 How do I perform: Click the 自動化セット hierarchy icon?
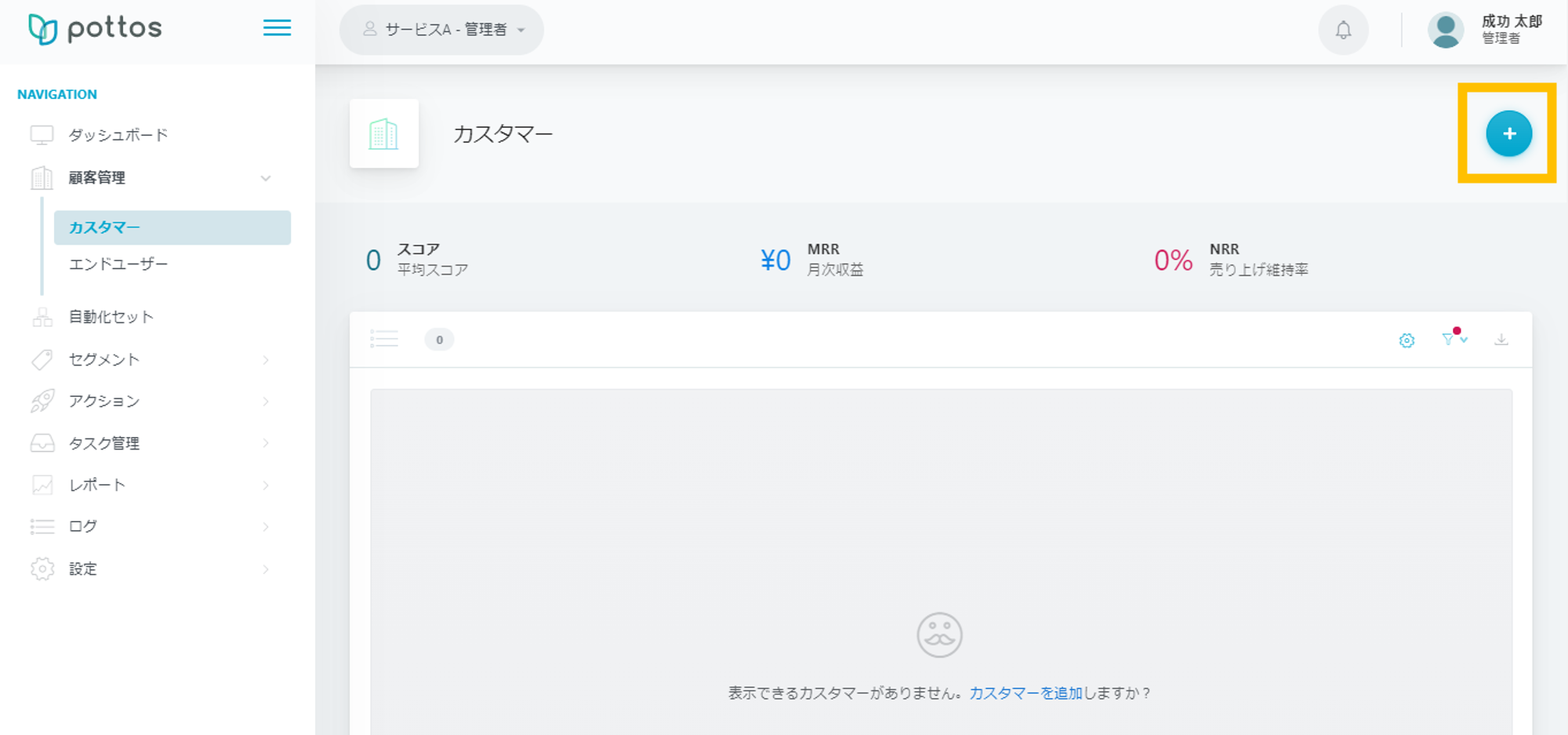(x=42, y=317)
